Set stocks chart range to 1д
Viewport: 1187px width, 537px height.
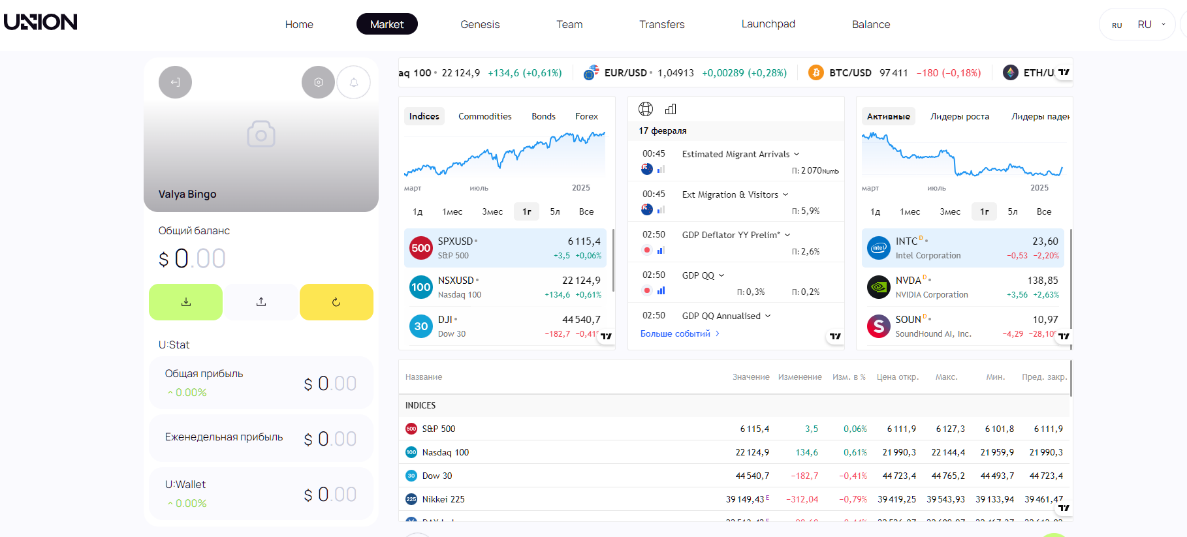point(876,211)
